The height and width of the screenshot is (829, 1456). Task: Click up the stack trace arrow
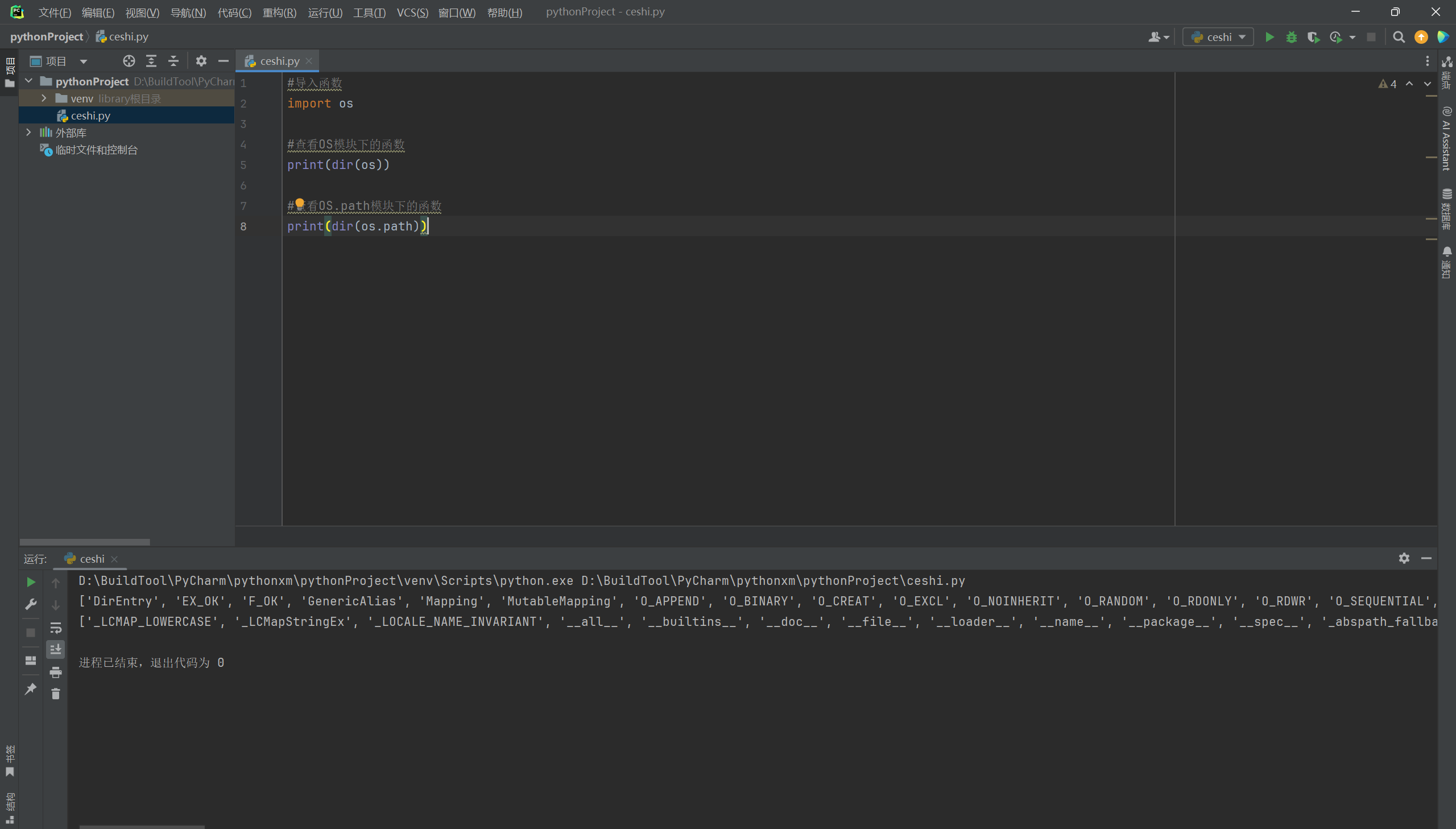click(x=56, y=583)
